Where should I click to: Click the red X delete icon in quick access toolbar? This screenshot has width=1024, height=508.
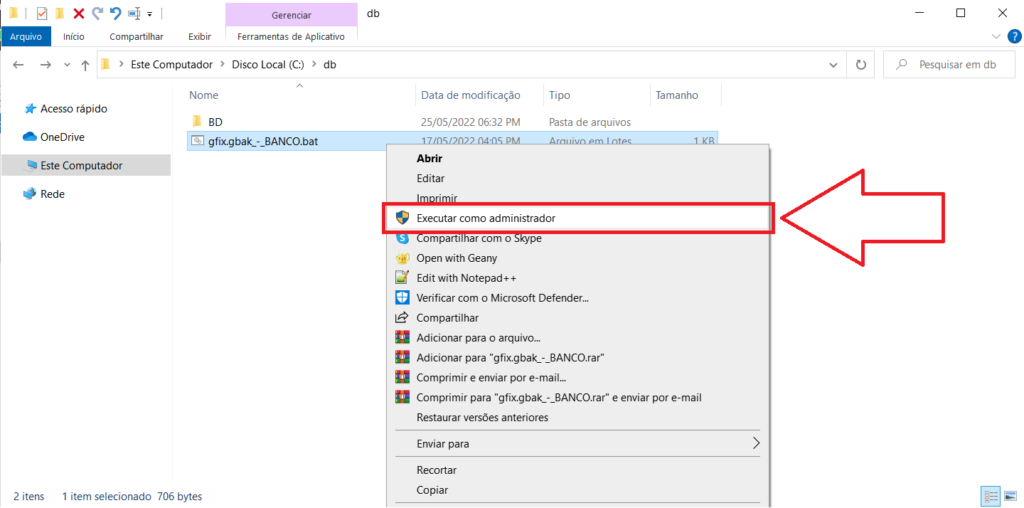79,14
